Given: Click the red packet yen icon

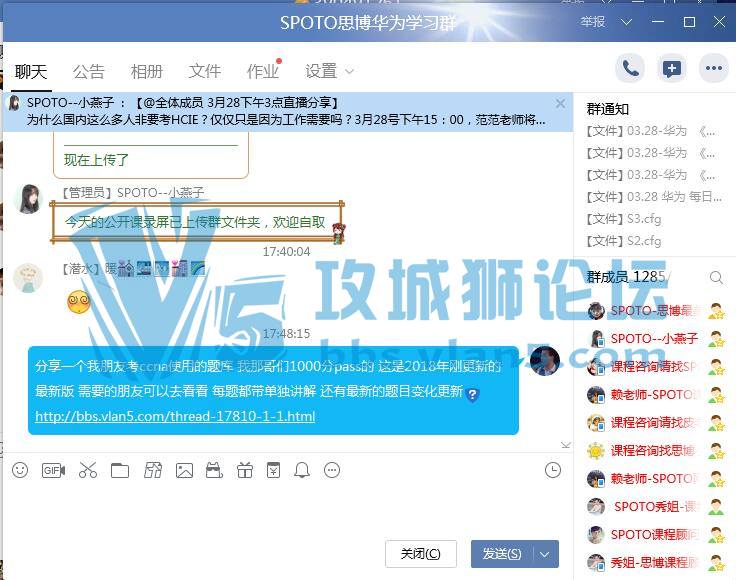Looking at the screenshot, I should (x=273, y=470).
